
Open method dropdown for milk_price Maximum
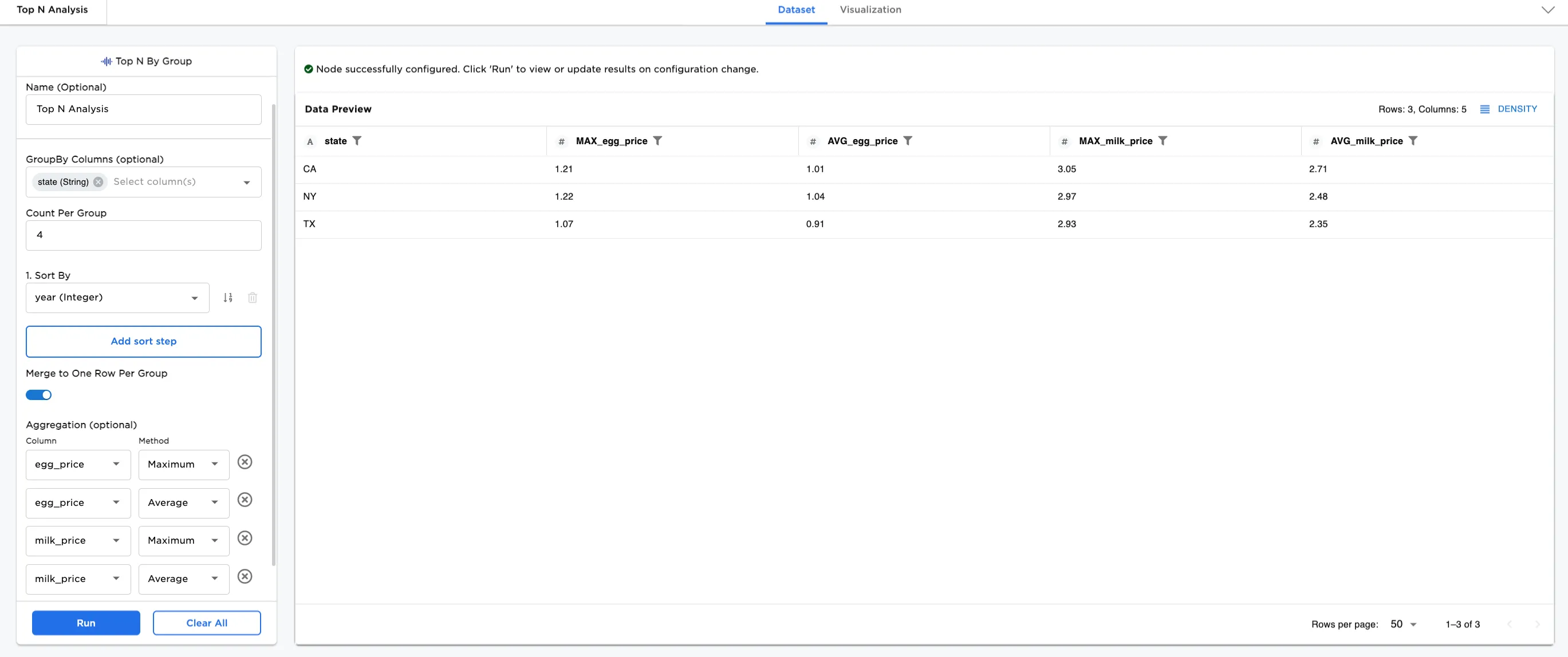coord(183,541)
